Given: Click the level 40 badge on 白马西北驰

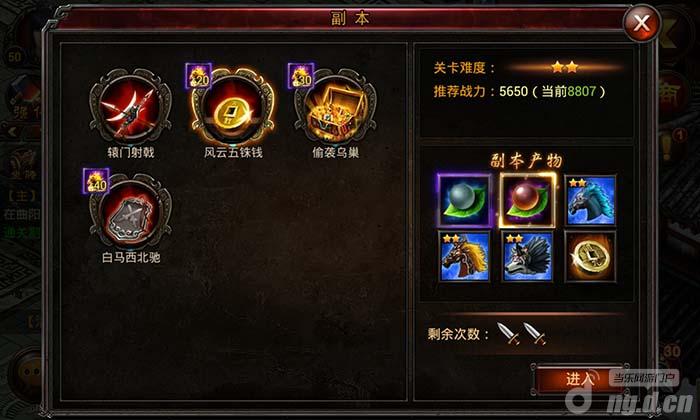Looking at the screenshot, I should (x=96, y=181).
